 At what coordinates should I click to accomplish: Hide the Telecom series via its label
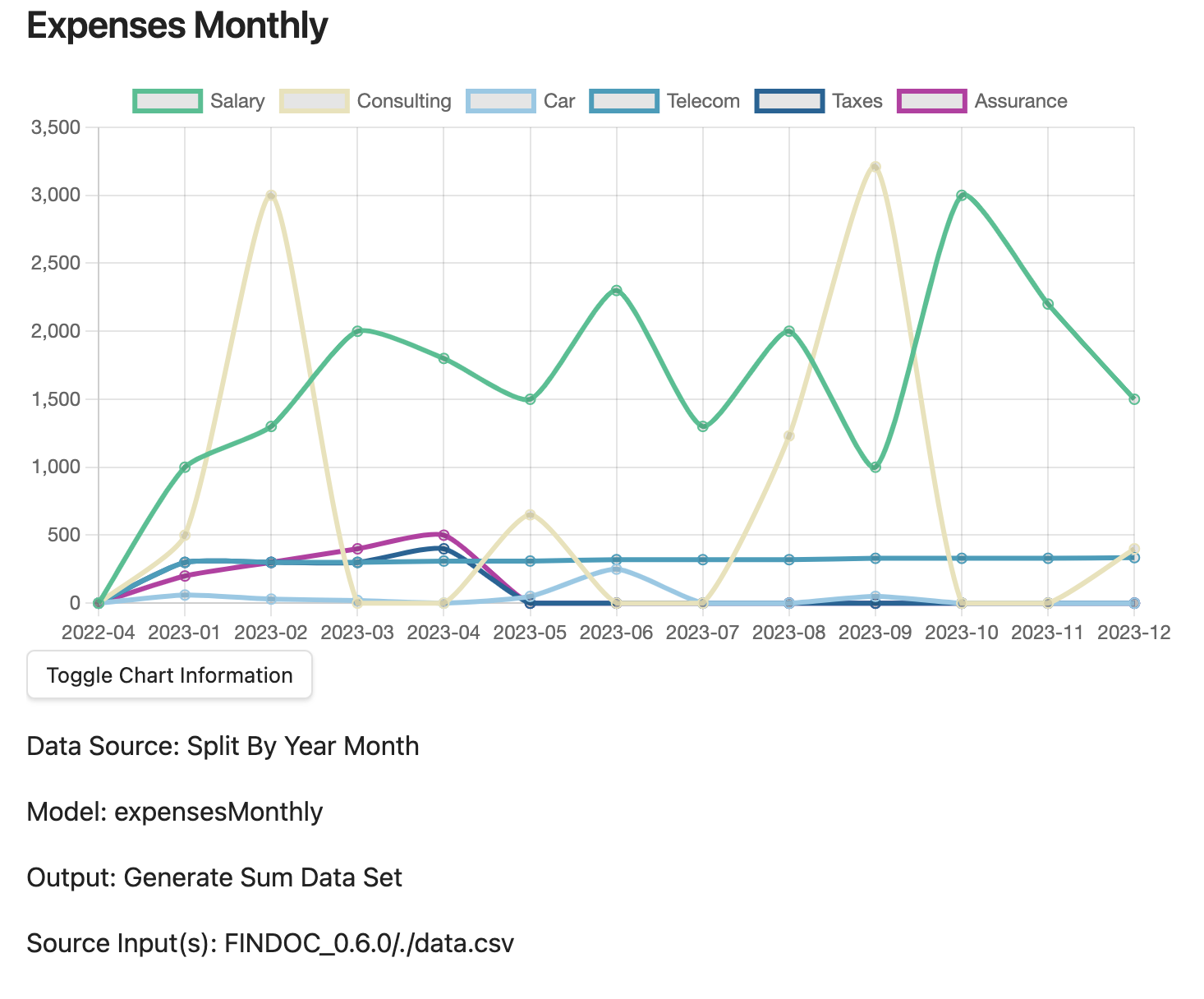tap(703, 101)
